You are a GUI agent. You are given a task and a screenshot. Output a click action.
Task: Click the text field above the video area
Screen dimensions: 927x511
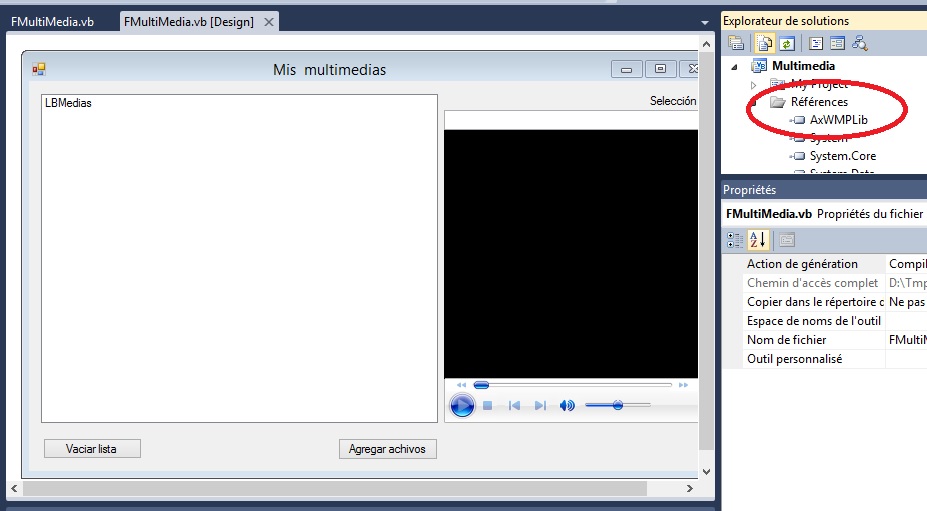tap(571, 120)
